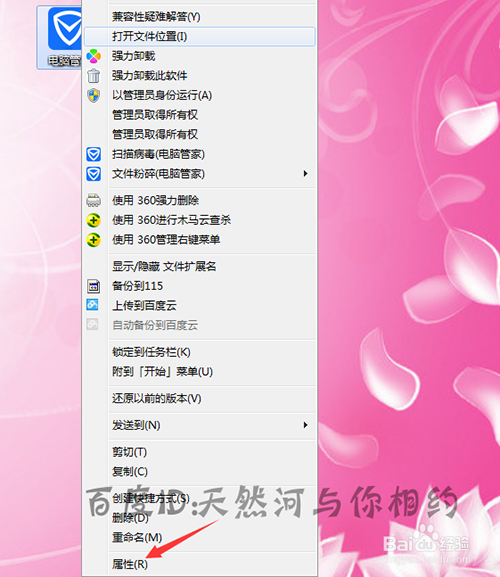Click the blue shield icon beside 扫描病毒
This screenshot has height=577, width=500.
pyautogui.click(x=93, y=154)
